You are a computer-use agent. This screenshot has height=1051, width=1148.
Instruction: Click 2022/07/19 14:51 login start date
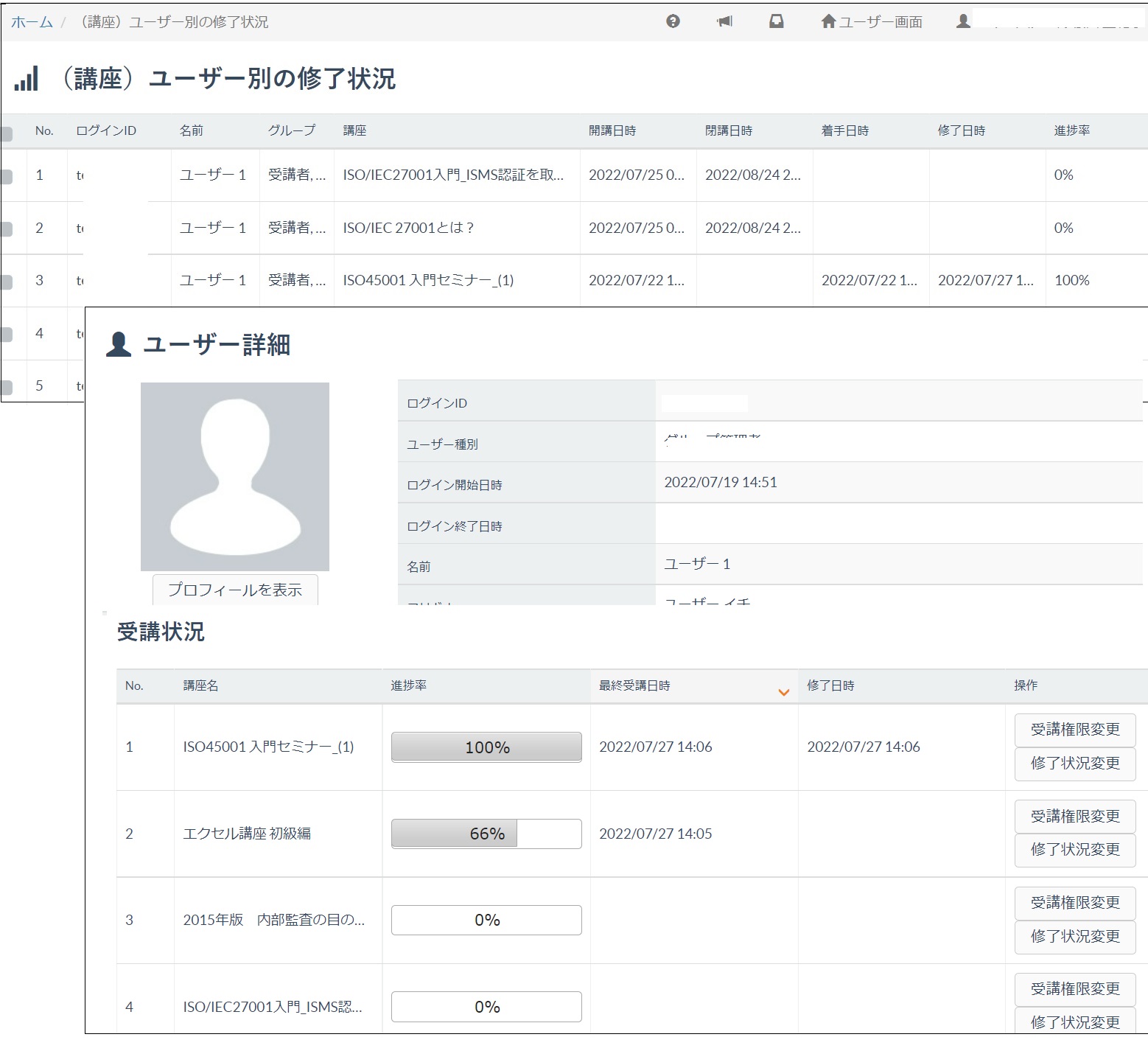pyautogui.click(x=721, y=483)
